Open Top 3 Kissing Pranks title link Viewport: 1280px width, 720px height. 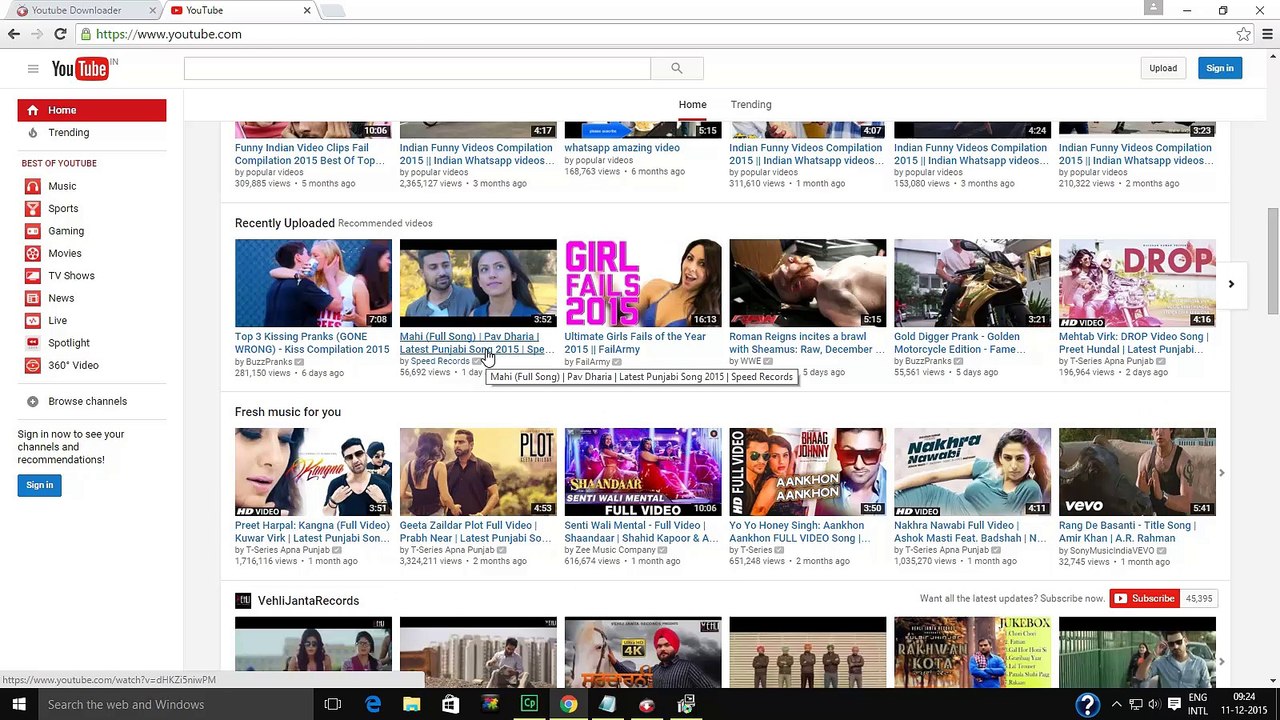(312, 343)
